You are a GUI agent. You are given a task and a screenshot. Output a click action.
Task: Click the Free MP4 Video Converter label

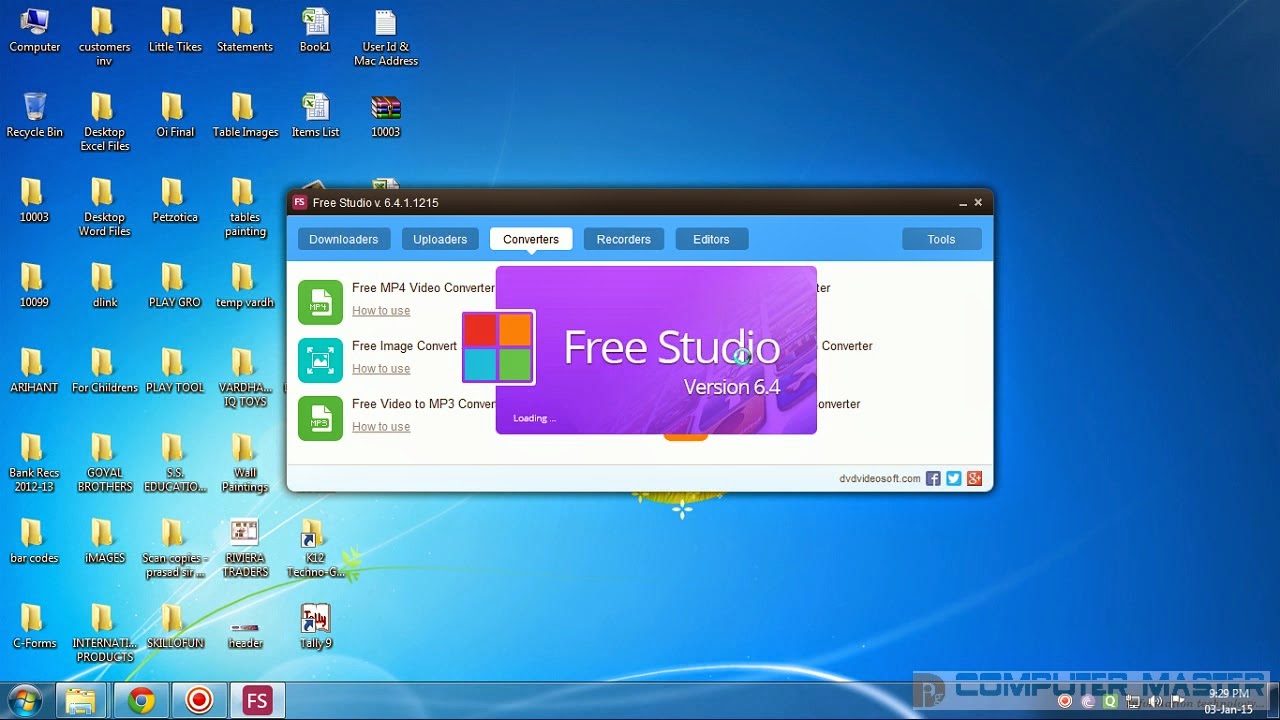[423, 288]
